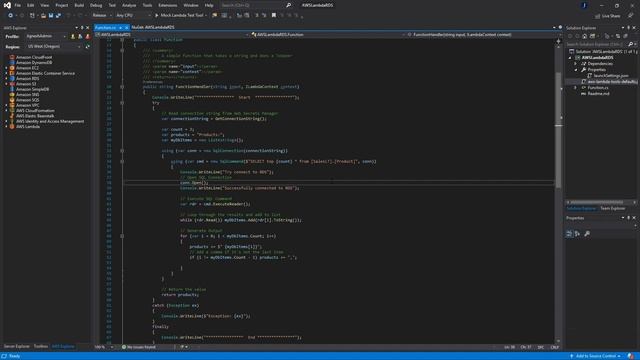
Task: Open the AWS Profile dropdown
Action: tap(46, 36)
